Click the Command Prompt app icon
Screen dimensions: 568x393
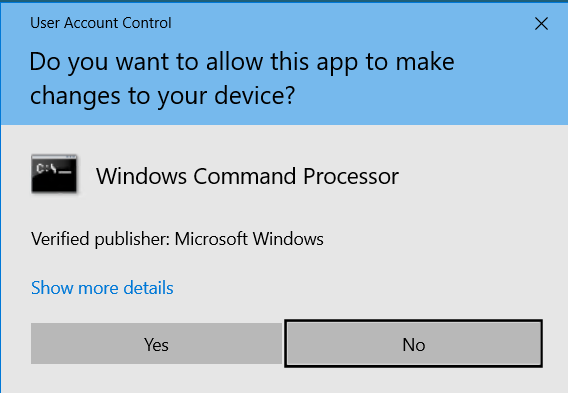tap(54, 174)
